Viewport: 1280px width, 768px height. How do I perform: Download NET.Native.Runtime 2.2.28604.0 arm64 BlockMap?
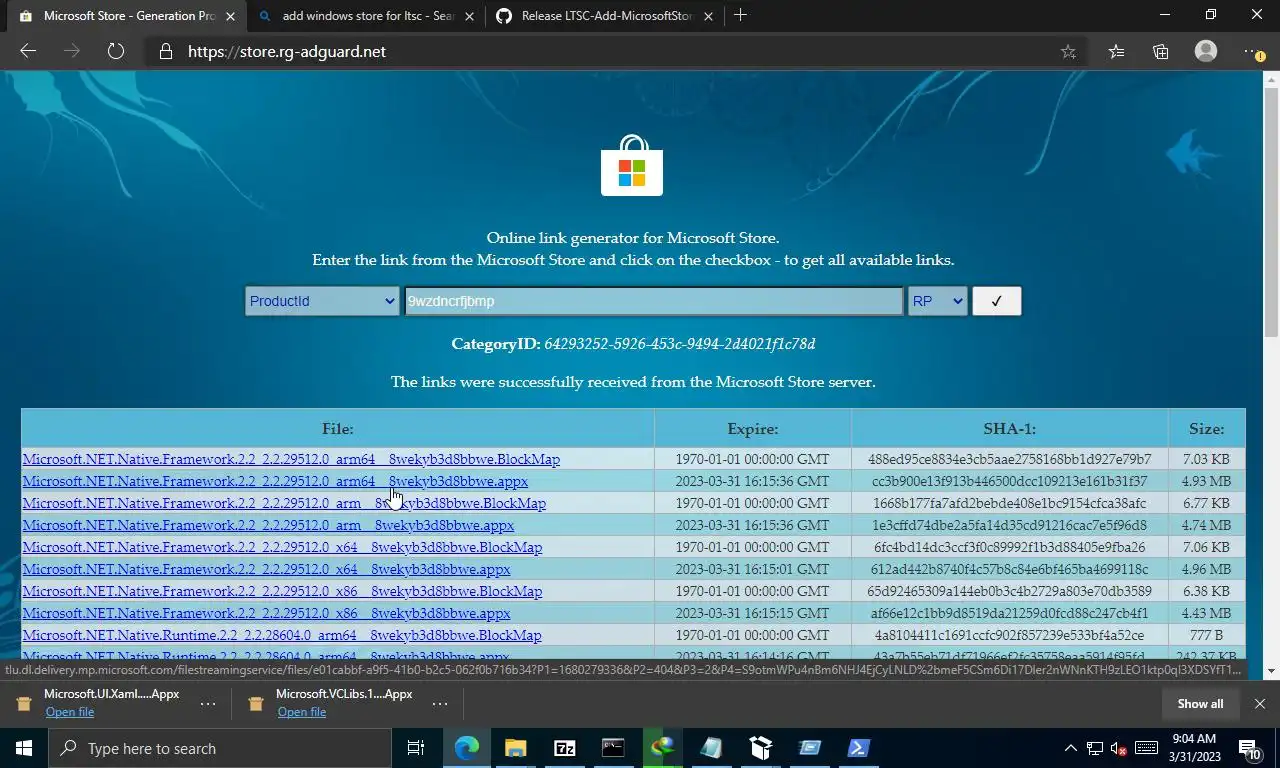point(282,635)
